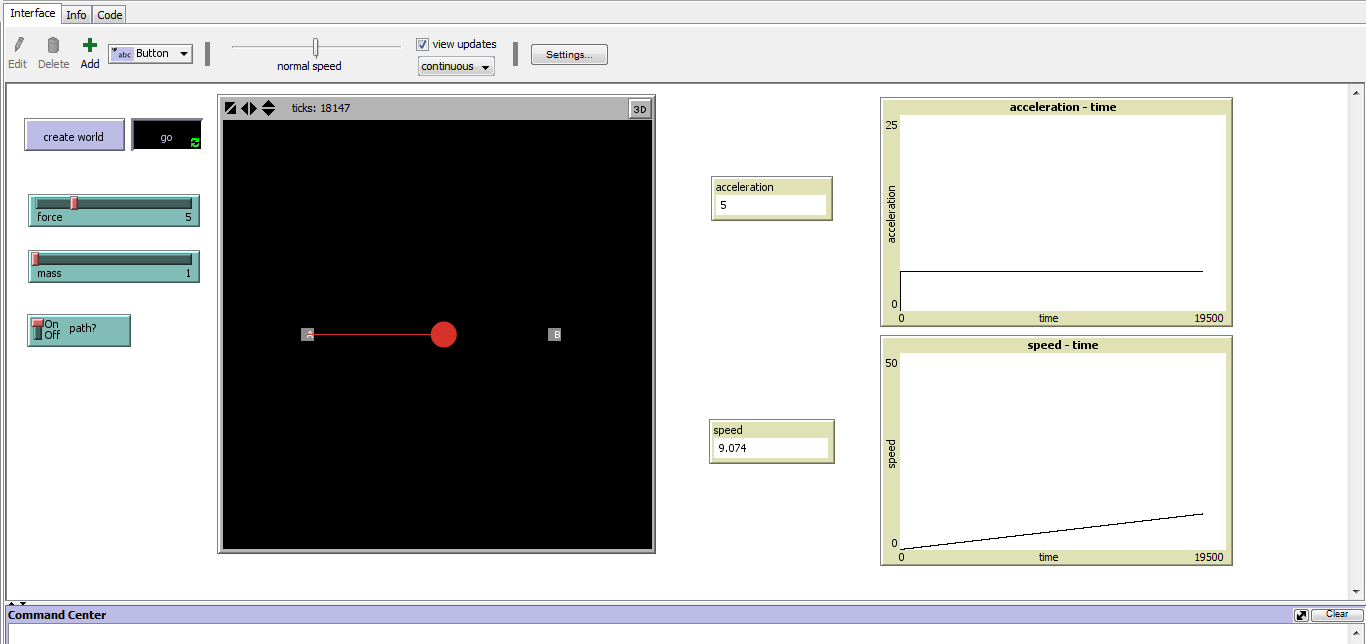Click the force slider handle
The width and height of the screenshot is (1366, 644).
point(74,203)
